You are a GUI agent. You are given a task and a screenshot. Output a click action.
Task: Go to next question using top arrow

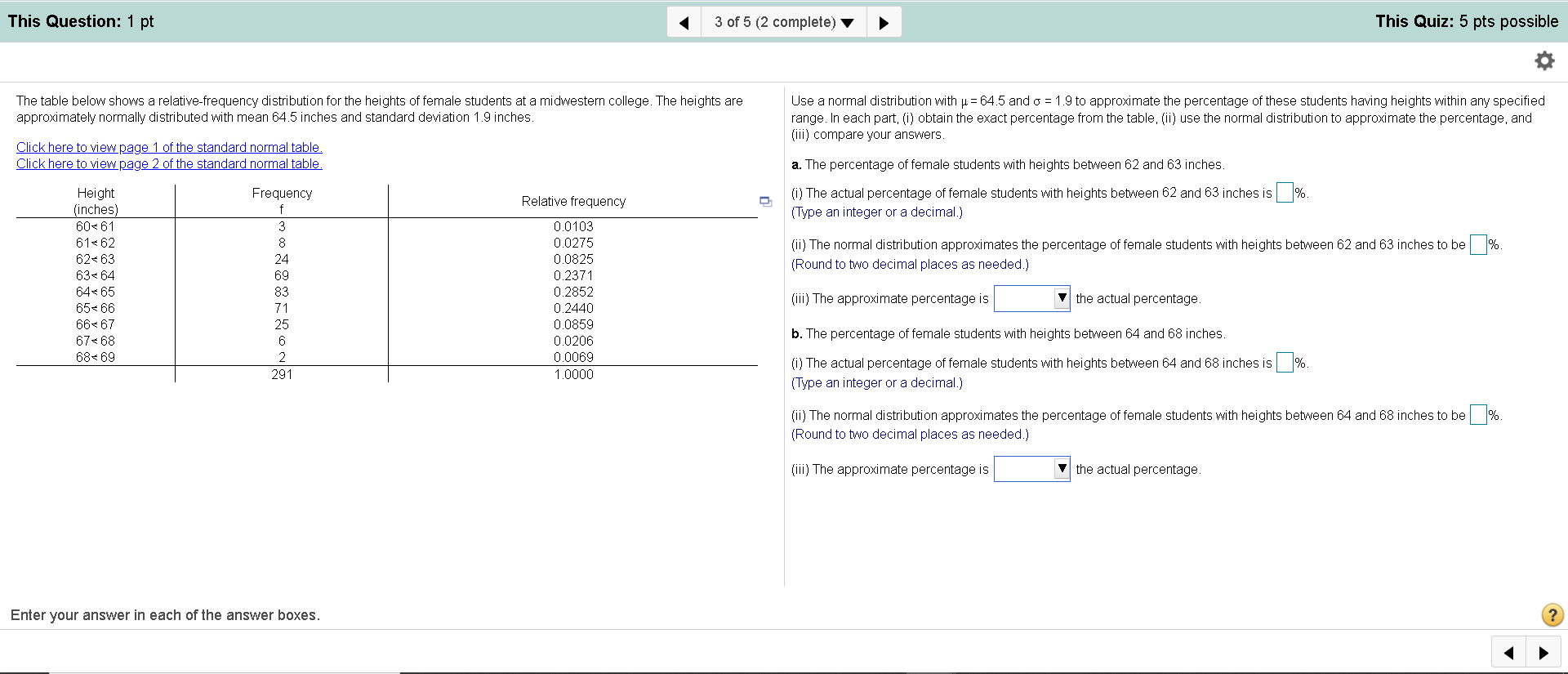pyautogui.click(x=884, y=22)
